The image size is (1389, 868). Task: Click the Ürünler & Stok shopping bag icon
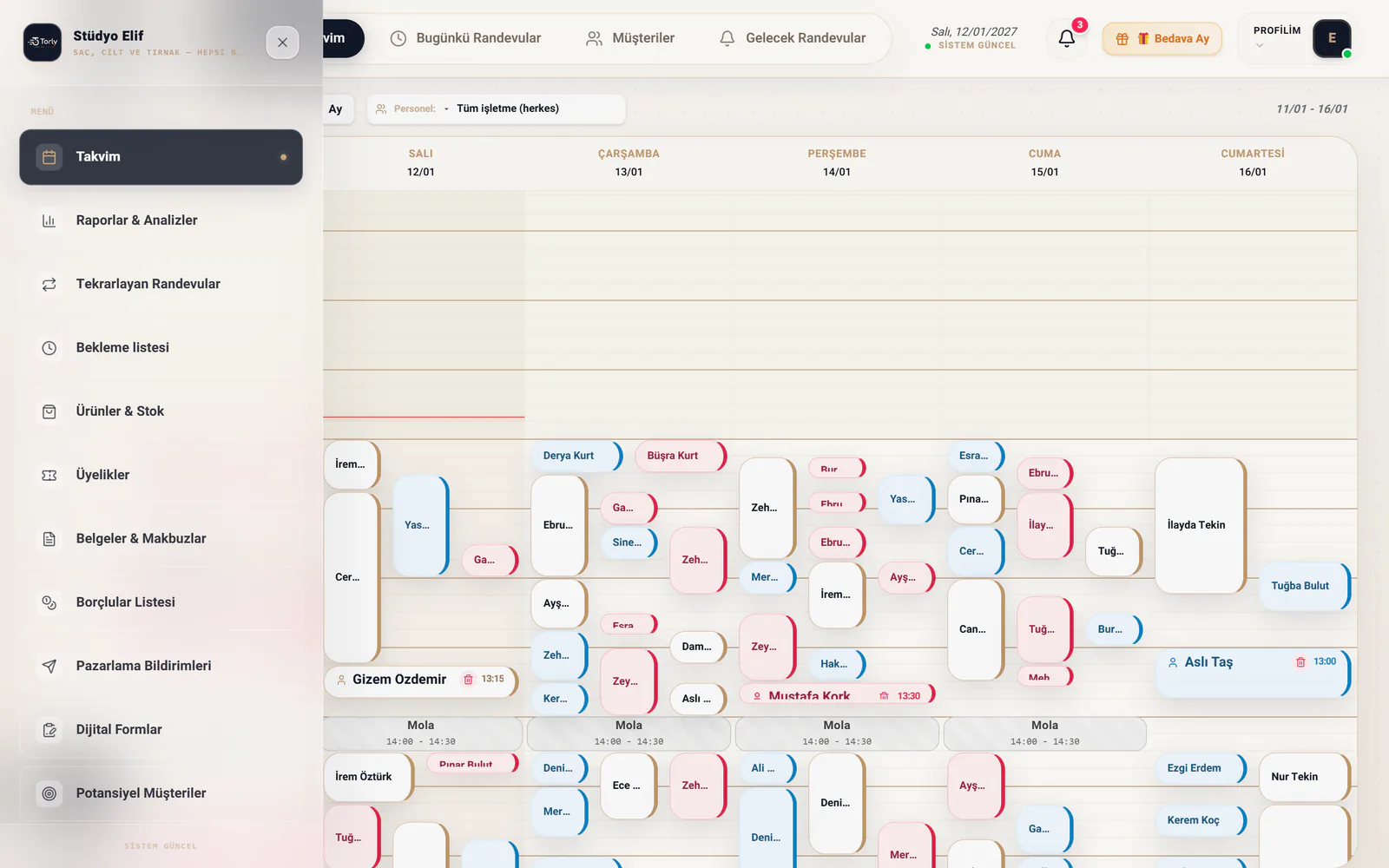click(x=49, y=411)
